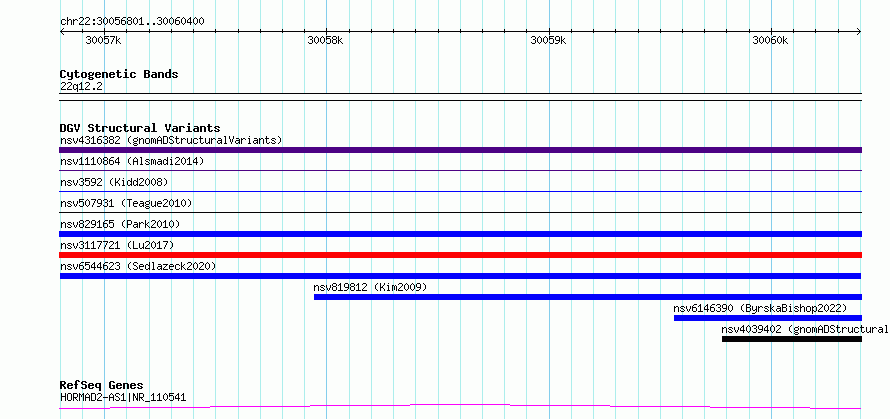
Task: Click the thin black nsv507931 line
Action: coord(460,212)
